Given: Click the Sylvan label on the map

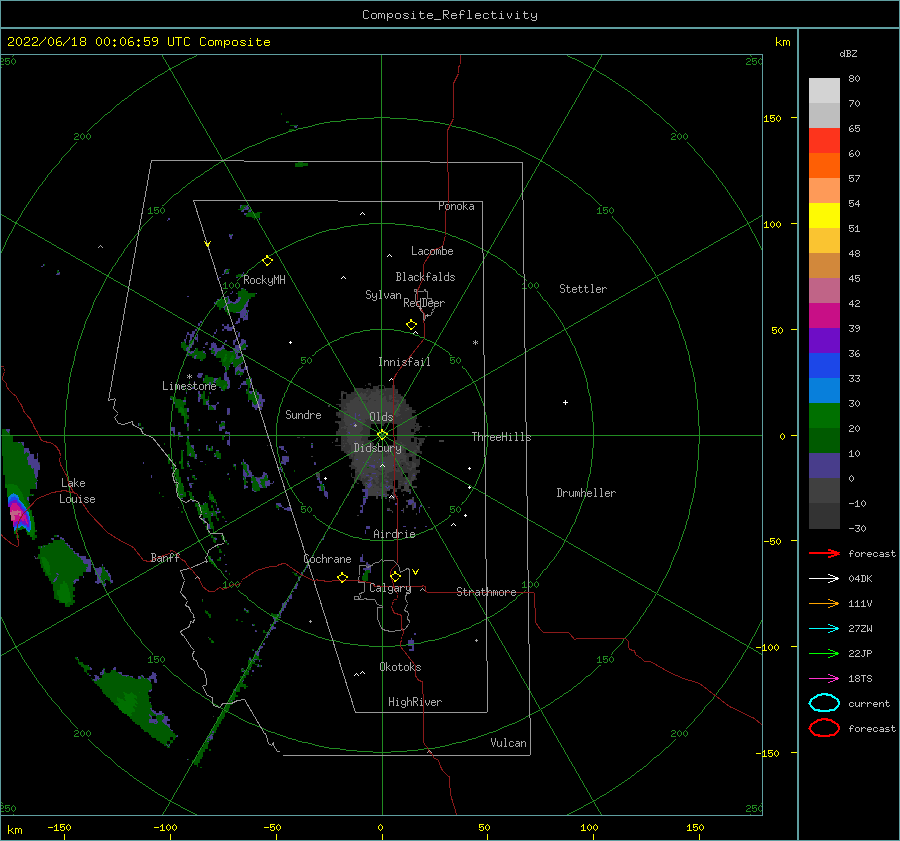Looking at the screenshot, I should coord(383,295).
